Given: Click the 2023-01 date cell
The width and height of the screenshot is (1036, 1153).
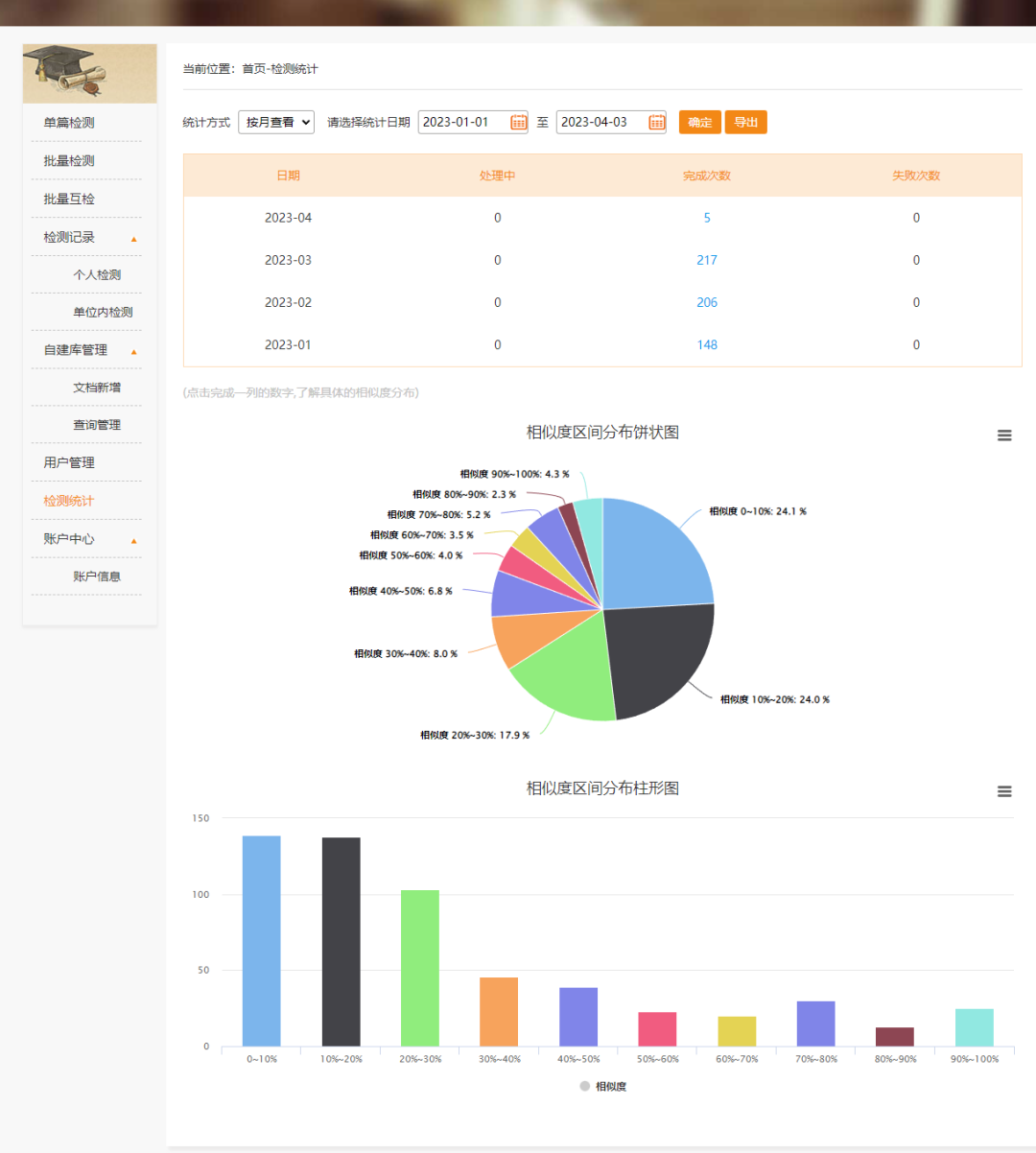Looking at the screenshot, I should point(288,344).
